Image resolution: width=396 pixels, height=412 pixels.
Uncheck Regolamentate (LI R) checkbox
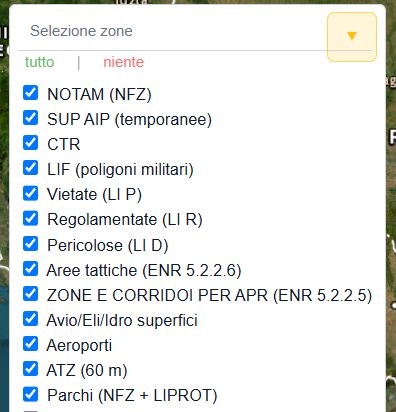coord(30,218)
